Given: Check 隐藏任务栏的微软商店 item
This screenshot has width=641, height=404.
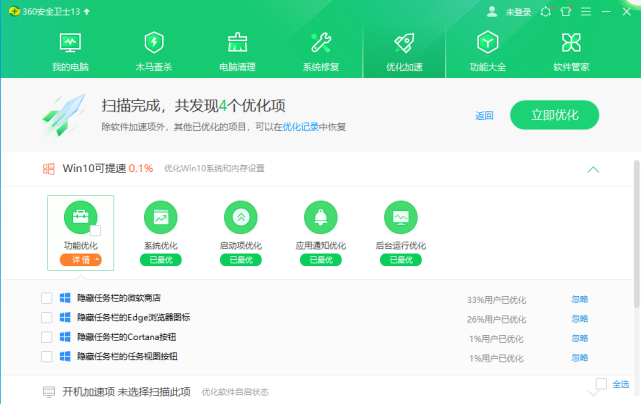Looking at the screenshot, I should pos(47,298).
